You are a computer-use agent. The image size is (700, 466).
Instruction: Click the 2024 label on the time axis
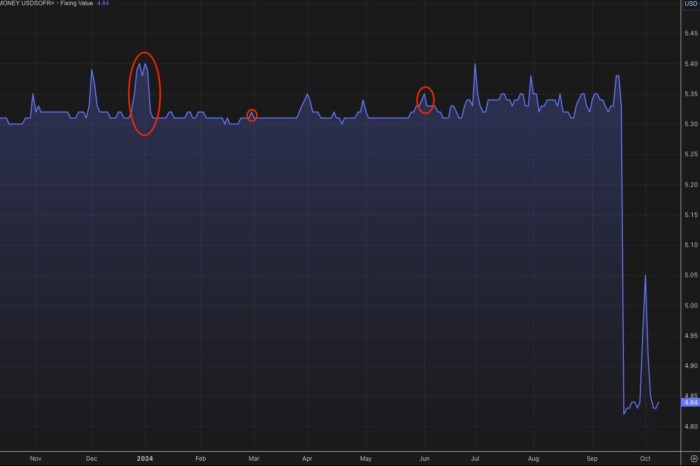144,456
